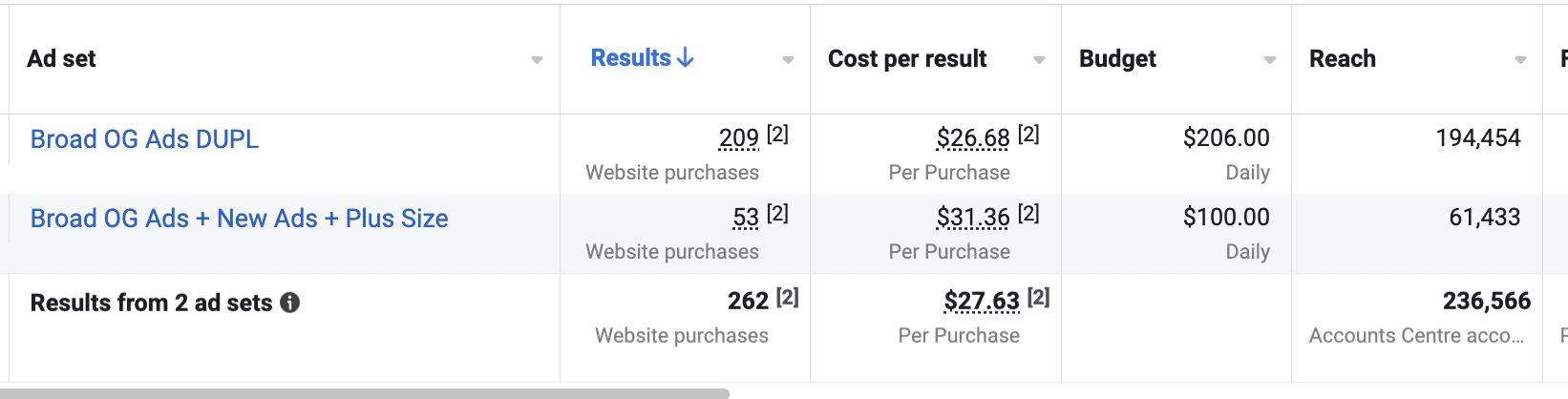Expand the Cost per result column menu
The width and height of the screenshot is (1568, 399).
tap(1039, 60)
